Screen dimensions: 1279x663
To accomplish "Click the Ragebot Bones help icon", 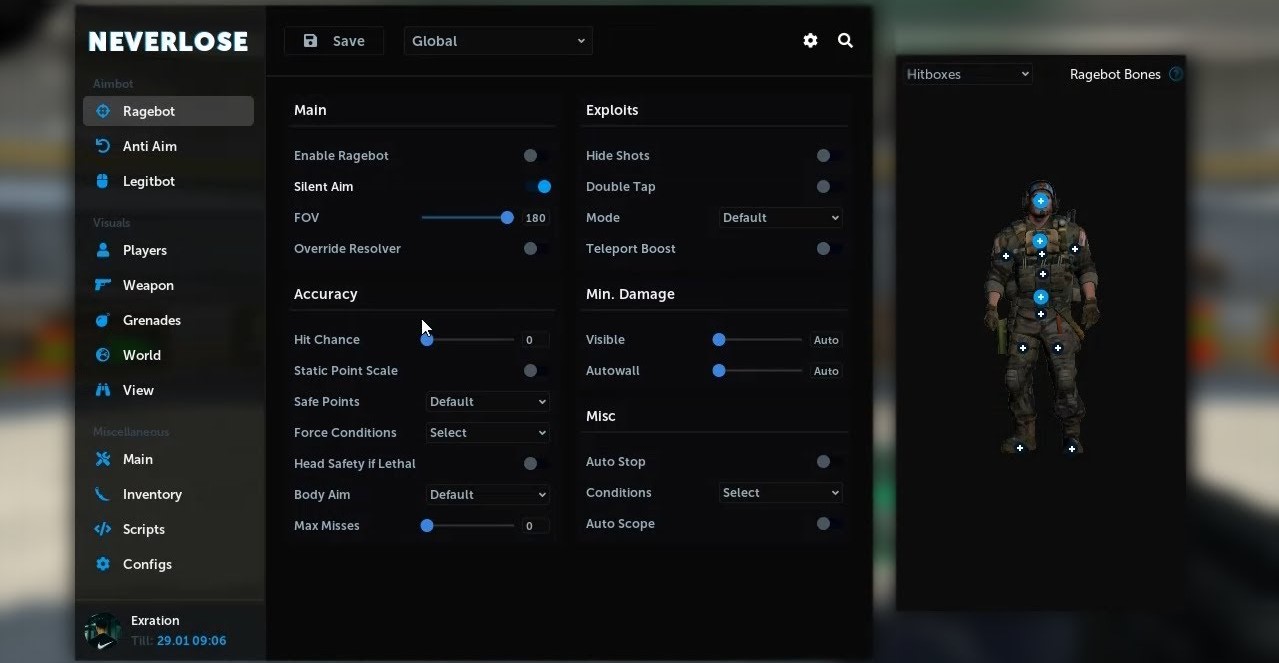I will (x=1176, y=73).
